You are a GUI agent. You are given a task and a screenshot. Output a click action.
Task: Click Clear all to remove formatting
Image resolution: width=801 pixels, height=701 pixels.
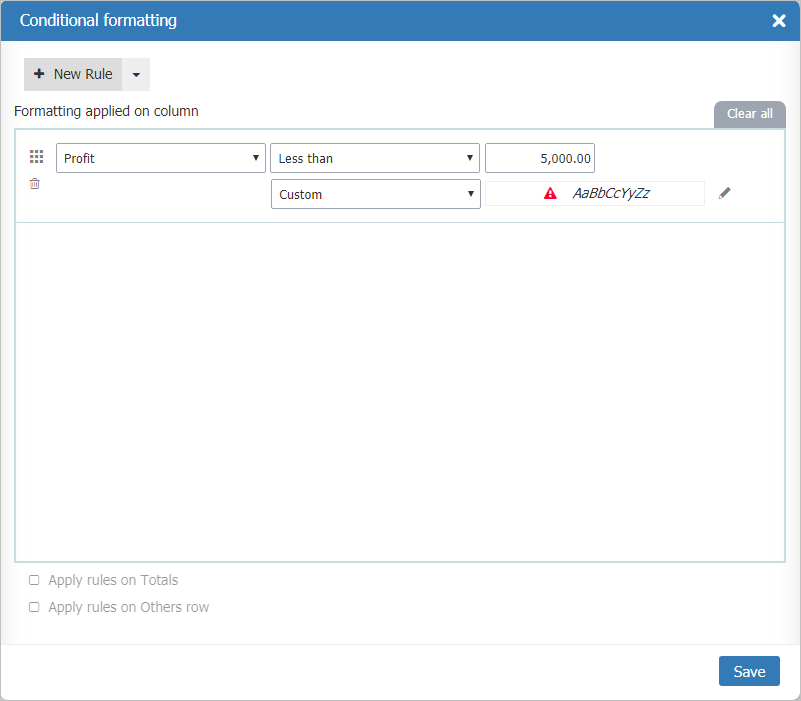click(748, 114)
